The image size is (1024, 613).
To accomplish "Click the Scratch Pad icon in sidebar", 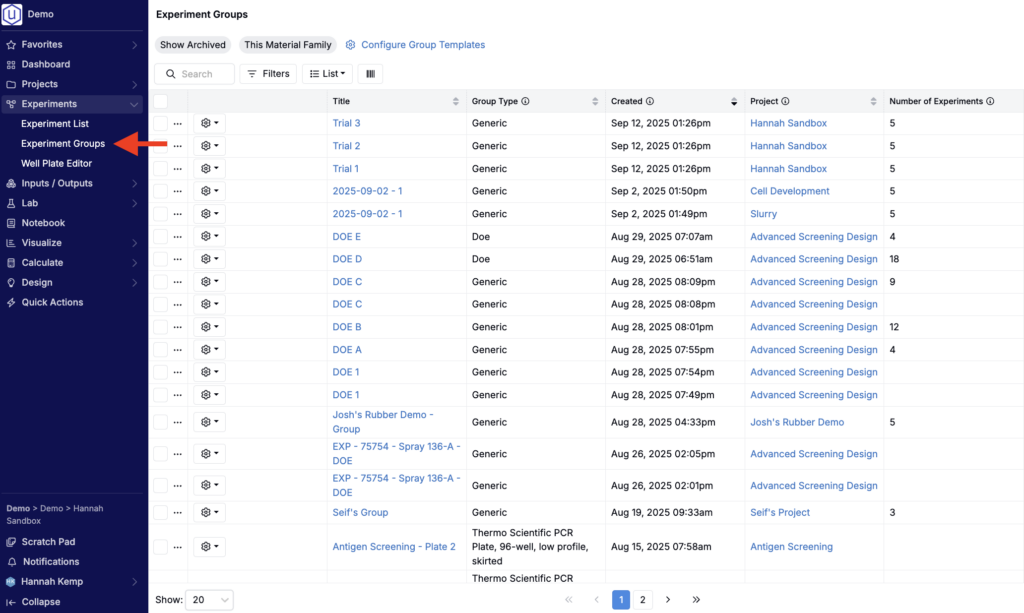I will tap(12, 542).
